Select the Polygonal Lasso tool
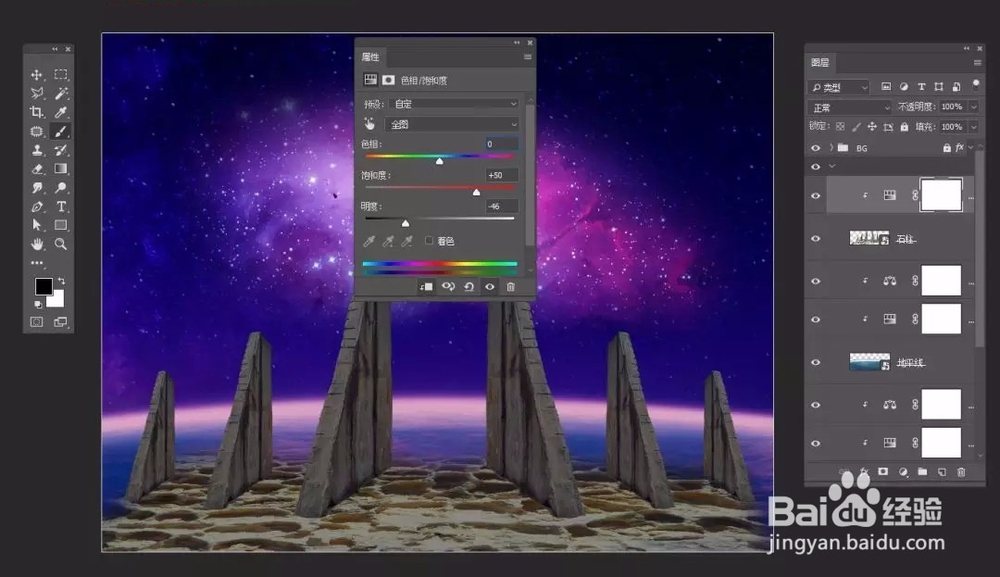1000x577 pixels. click(37, 94)
